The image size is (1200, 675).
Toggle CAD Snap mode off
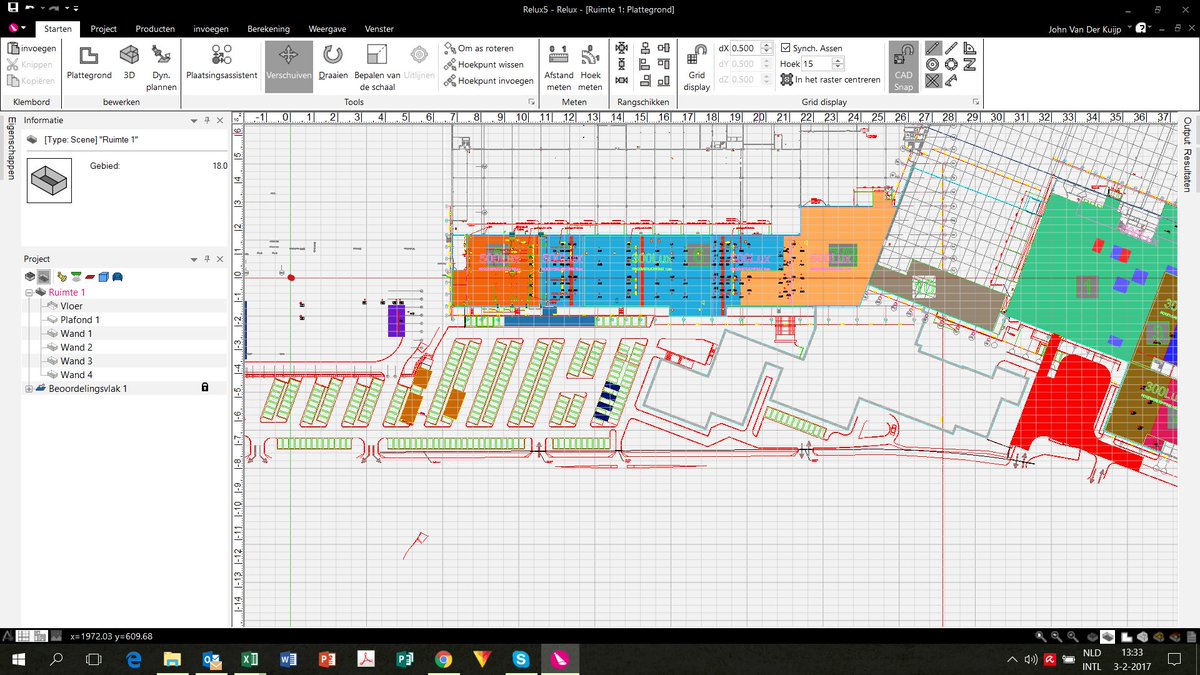pos(902,64)
